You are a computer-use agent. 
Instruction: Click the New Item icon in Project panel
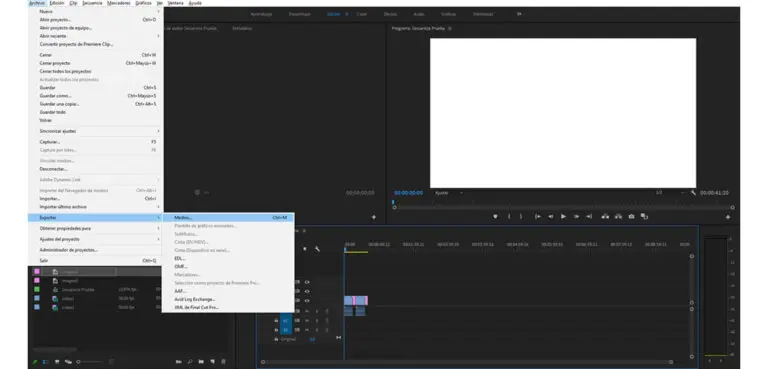[x=213, y=362]
